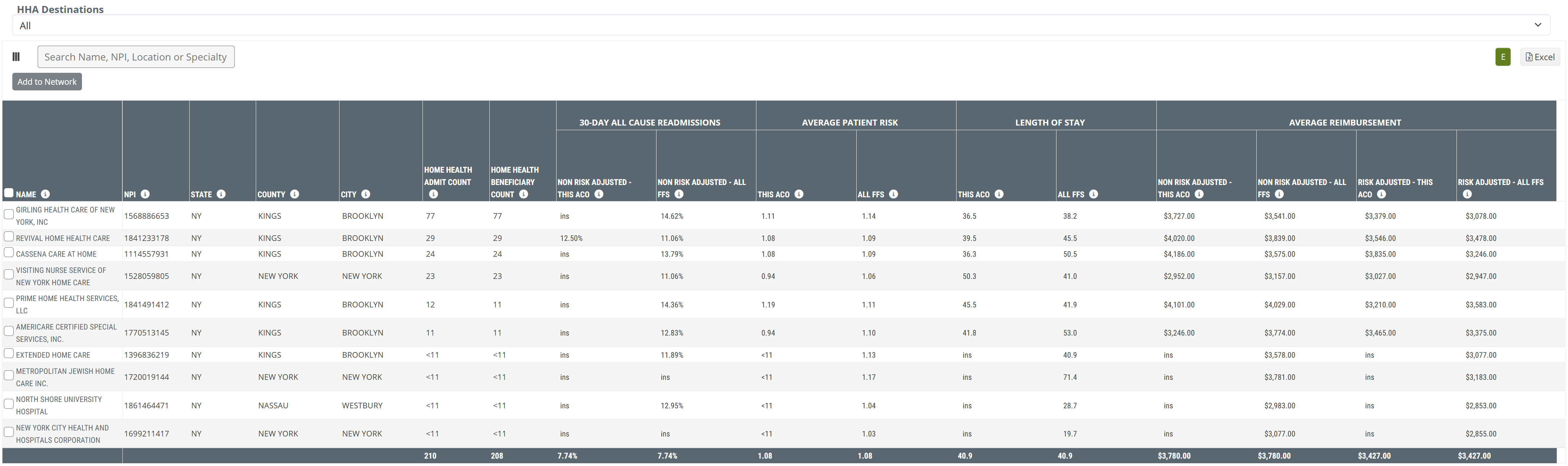Click the Add to Network button
The height and width of the screenshot is (466, 1568).
tap(47, 82)
